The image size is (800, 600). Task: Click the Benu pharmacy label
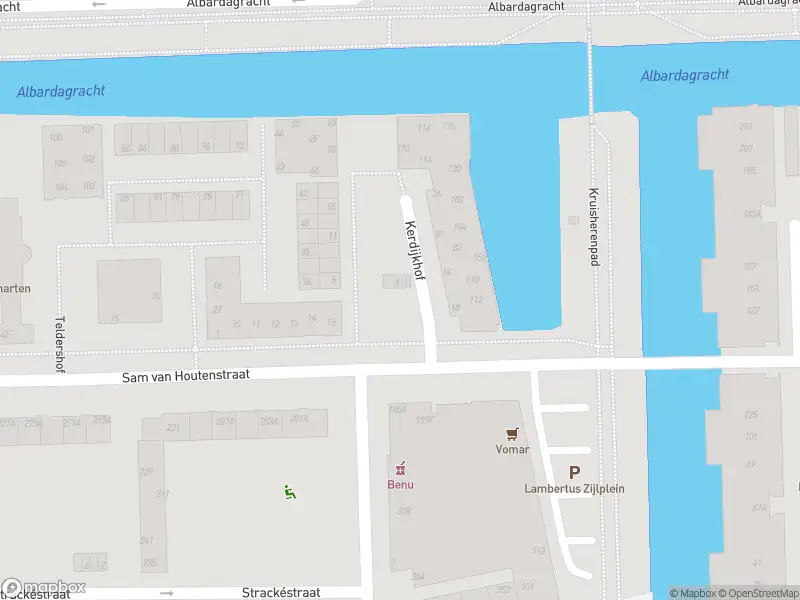[x=401, y=484]
